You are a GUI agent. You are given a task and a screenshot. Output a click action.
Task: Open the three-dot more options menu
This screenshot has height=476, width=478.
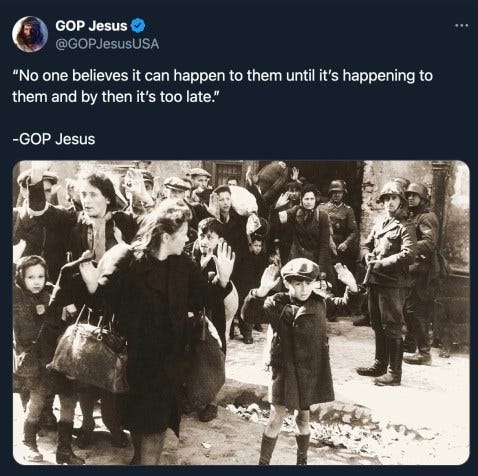(x=462, y=25)
